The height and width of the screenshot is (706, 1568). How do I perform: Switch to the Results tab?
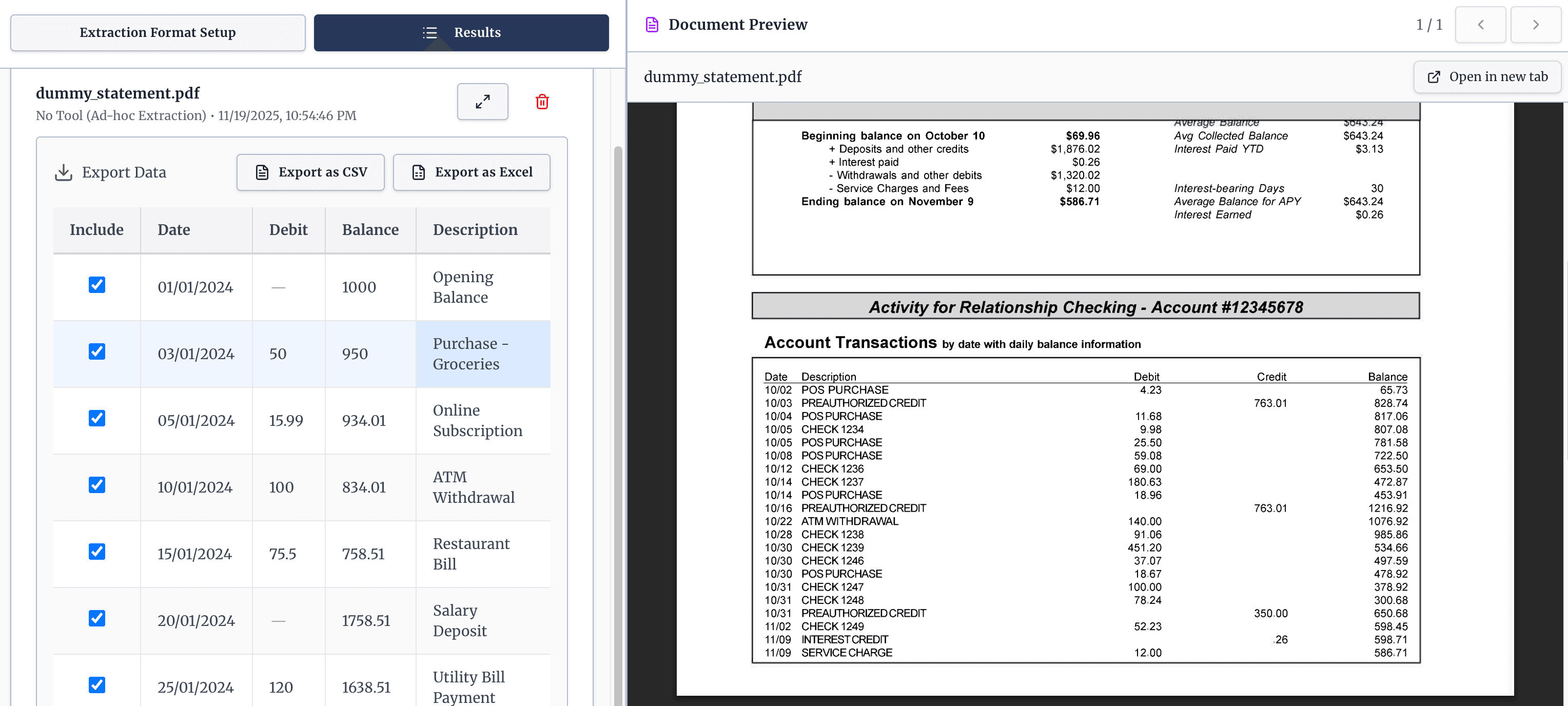point(461,32)
